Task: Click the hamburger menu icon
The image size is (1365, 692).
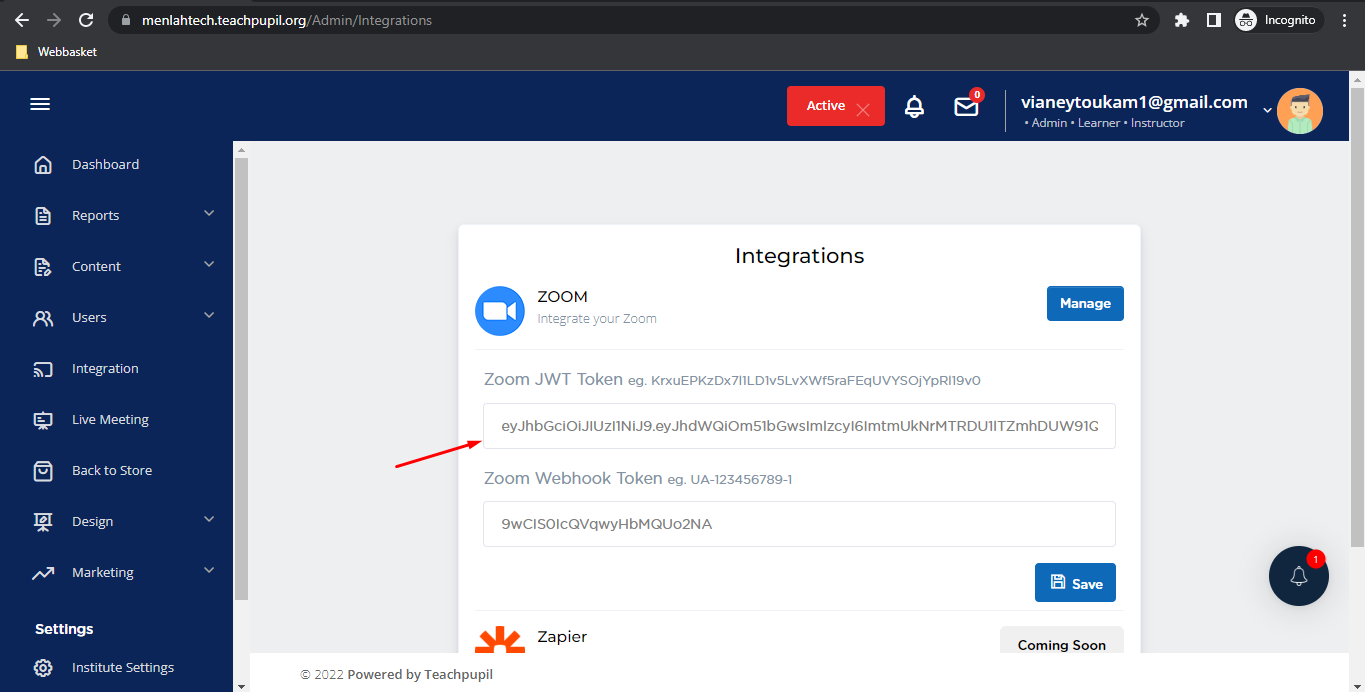Action: pyautogui.click(x=40, y=104)
